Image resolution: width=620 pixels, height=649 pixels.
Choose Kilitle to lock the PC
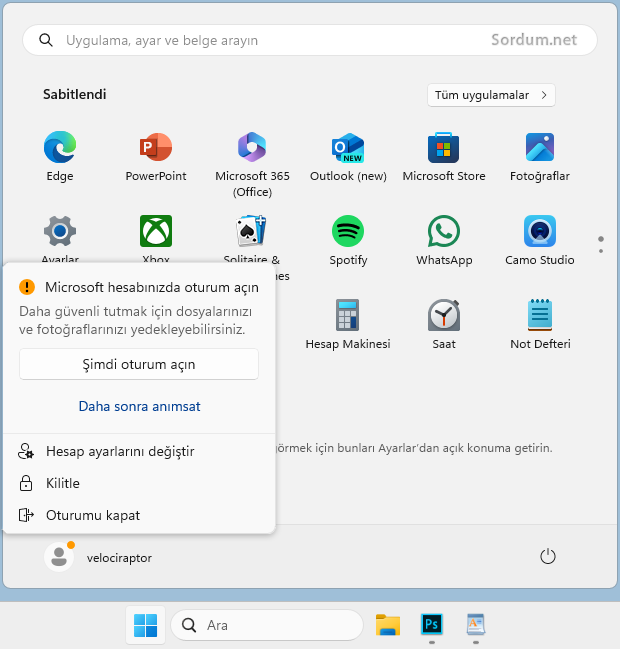[x=139, y=483]
